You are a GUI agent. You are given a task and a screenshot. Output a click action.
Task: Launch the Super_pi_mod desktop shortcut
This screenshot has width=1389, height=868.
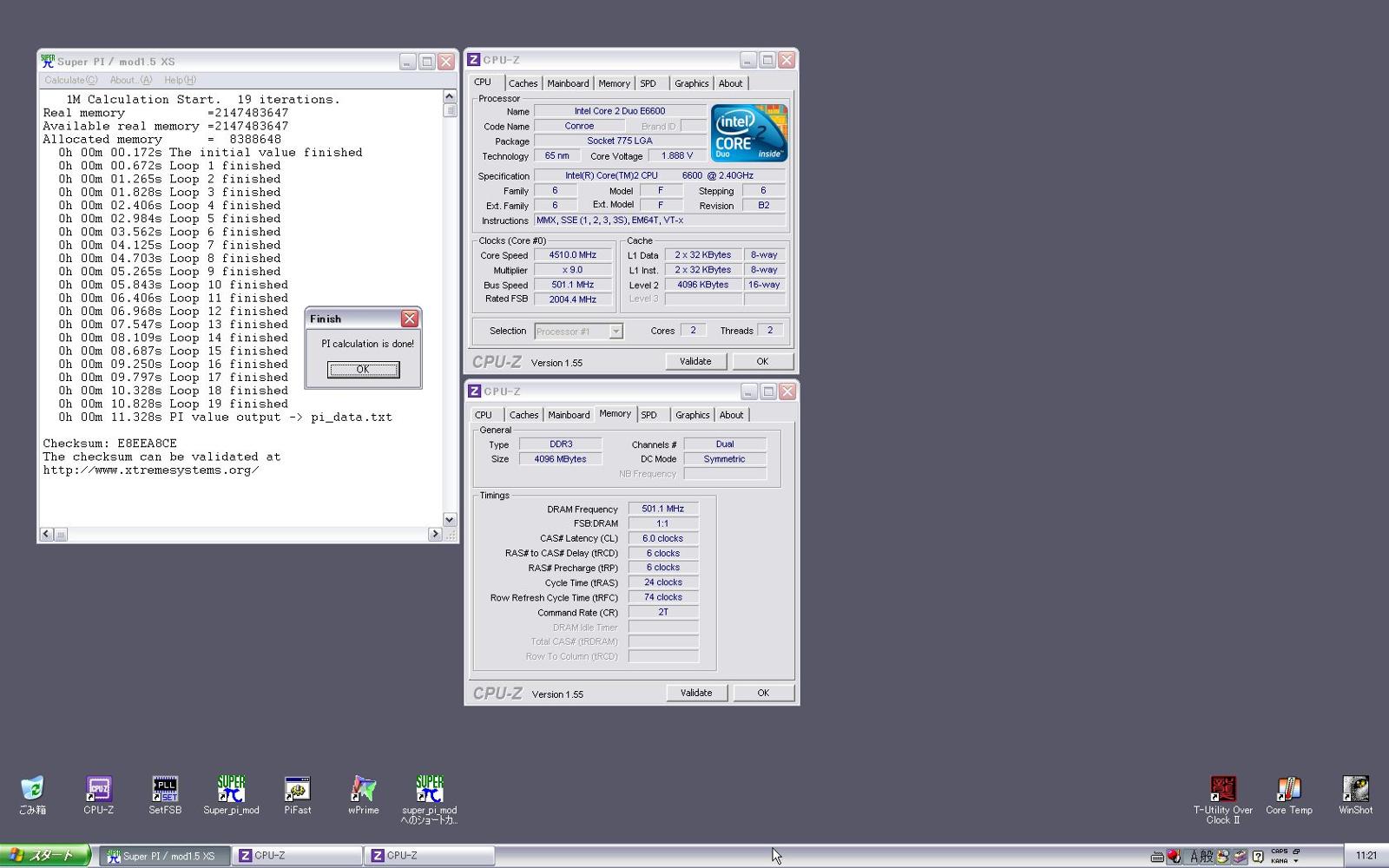pos(231,795)
